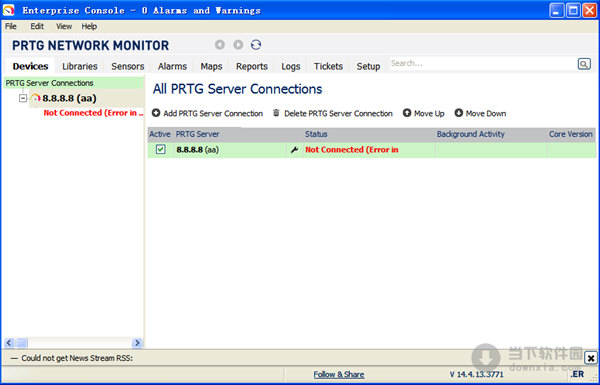Click the Could not get News Stream RSS message
Screen dimensions: 600x385
pos(77,358)
